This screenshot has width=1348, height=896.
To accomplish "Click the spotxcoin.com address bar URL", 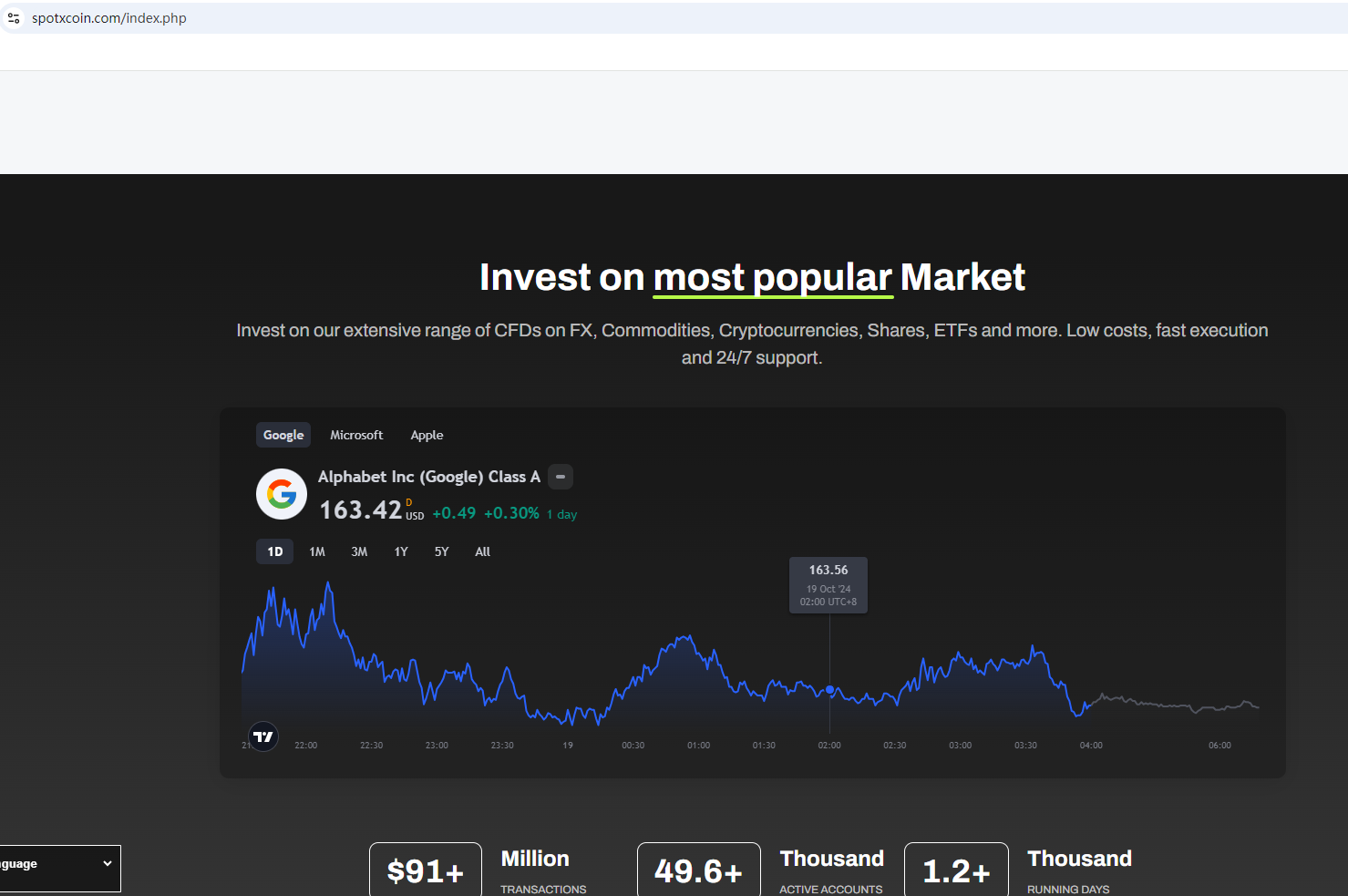I will [x=109, y=18].
